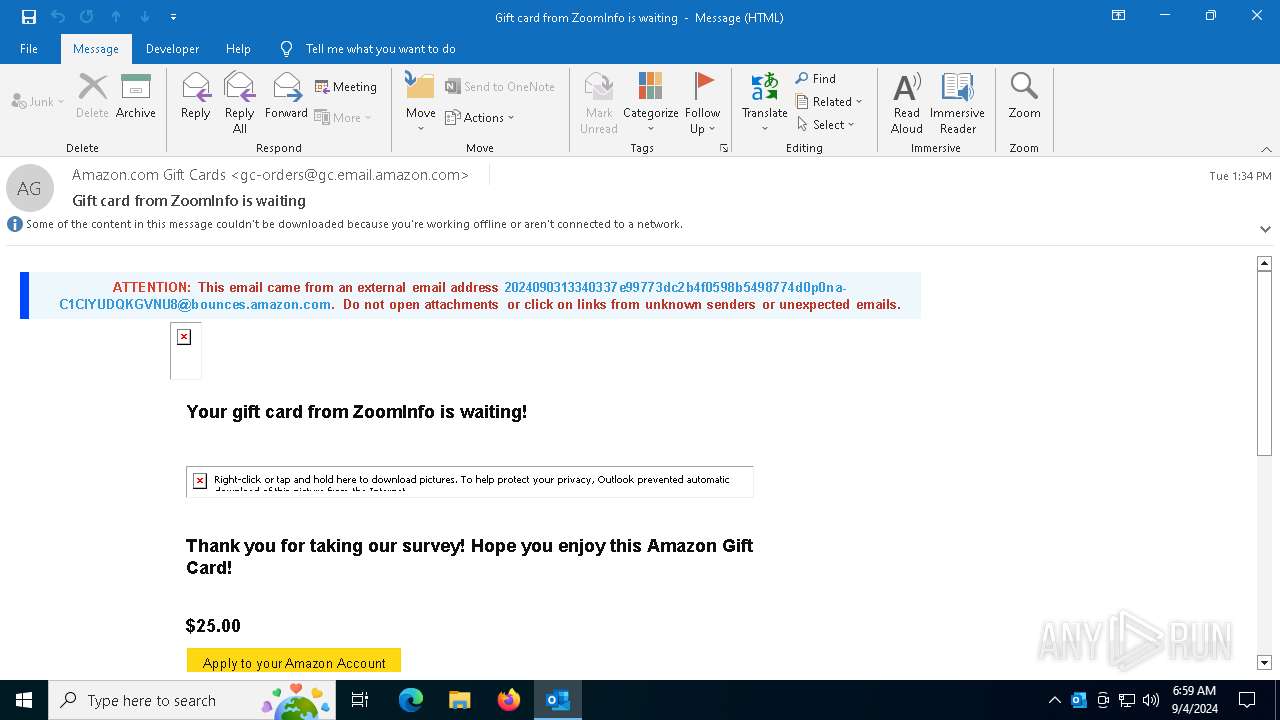This screenshot has width=1280, height=720.
Task: Launch Microsoft Edge from the taskbar
Action: tap(411, 700)
